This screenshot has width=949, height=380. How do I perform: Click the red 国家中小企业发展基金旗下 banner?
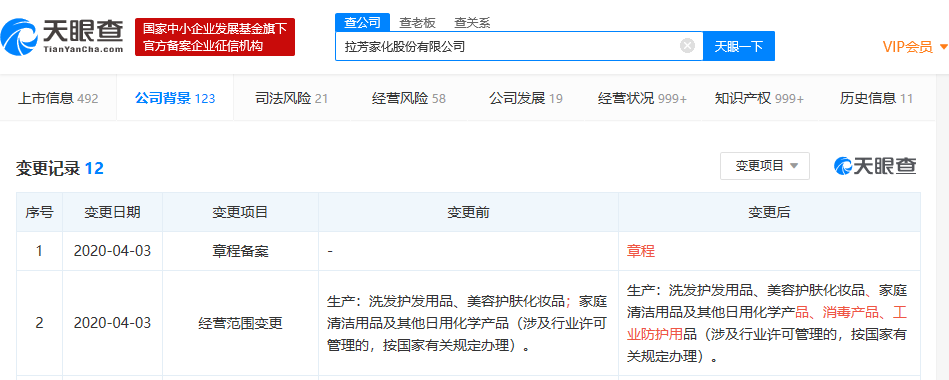coord(215,37)
